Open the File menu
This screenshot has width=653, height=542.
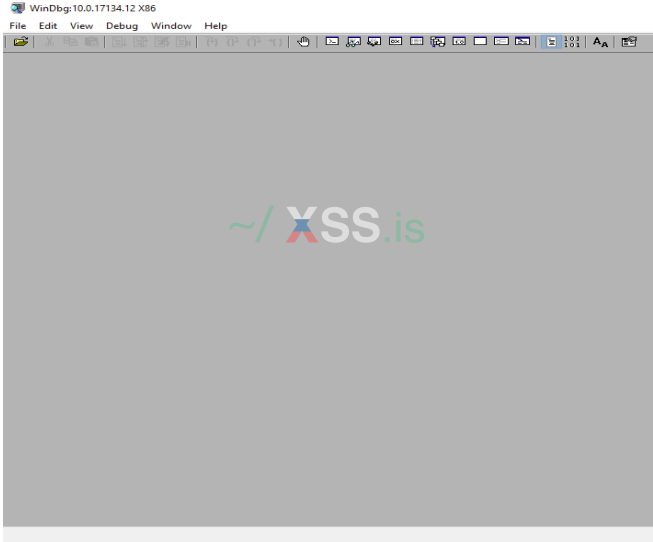18,26
